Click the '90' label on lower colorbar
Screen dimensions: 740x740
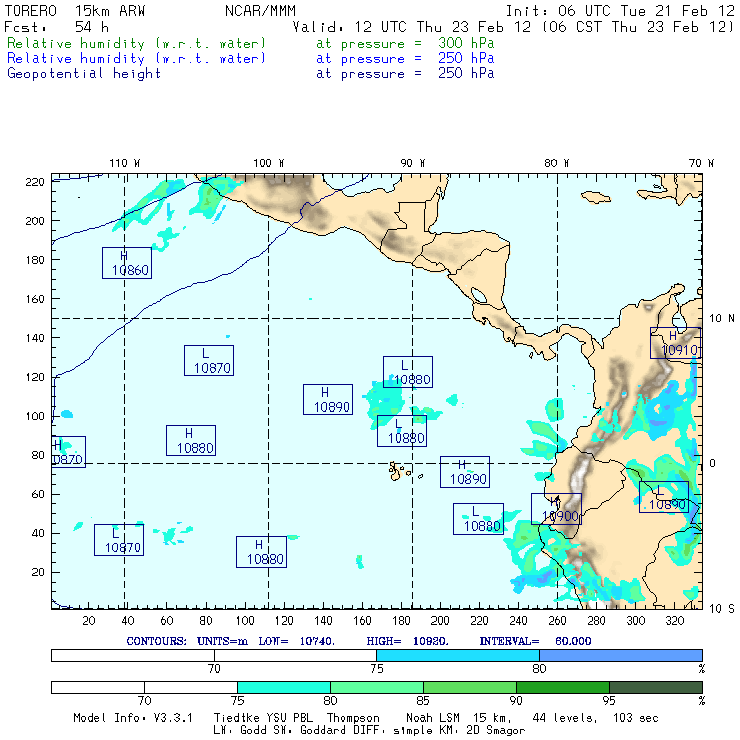click(x=516, y=701)
